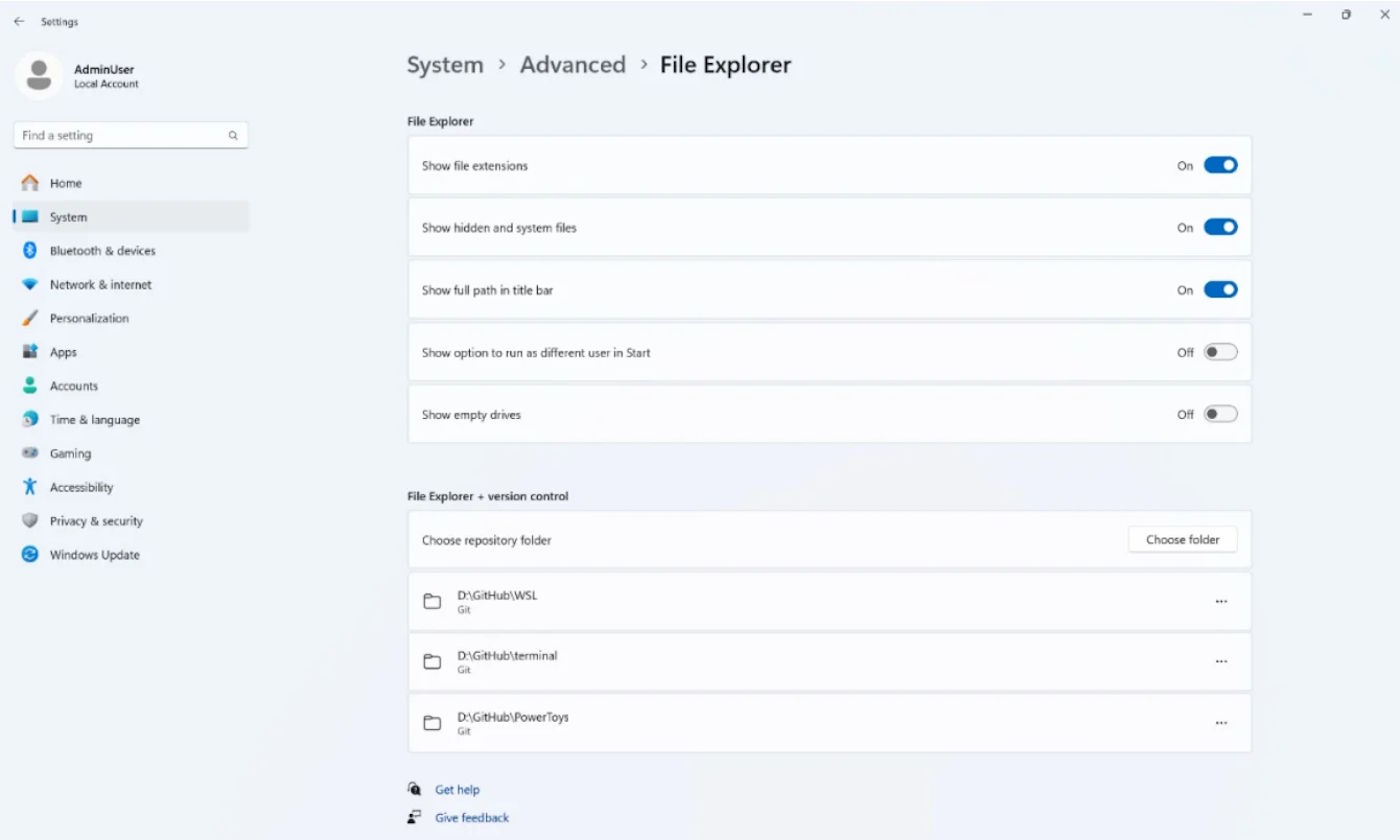Click the back arrow icon in Settings
Screen dimensions: 1400x840
[x=19, y=21]
